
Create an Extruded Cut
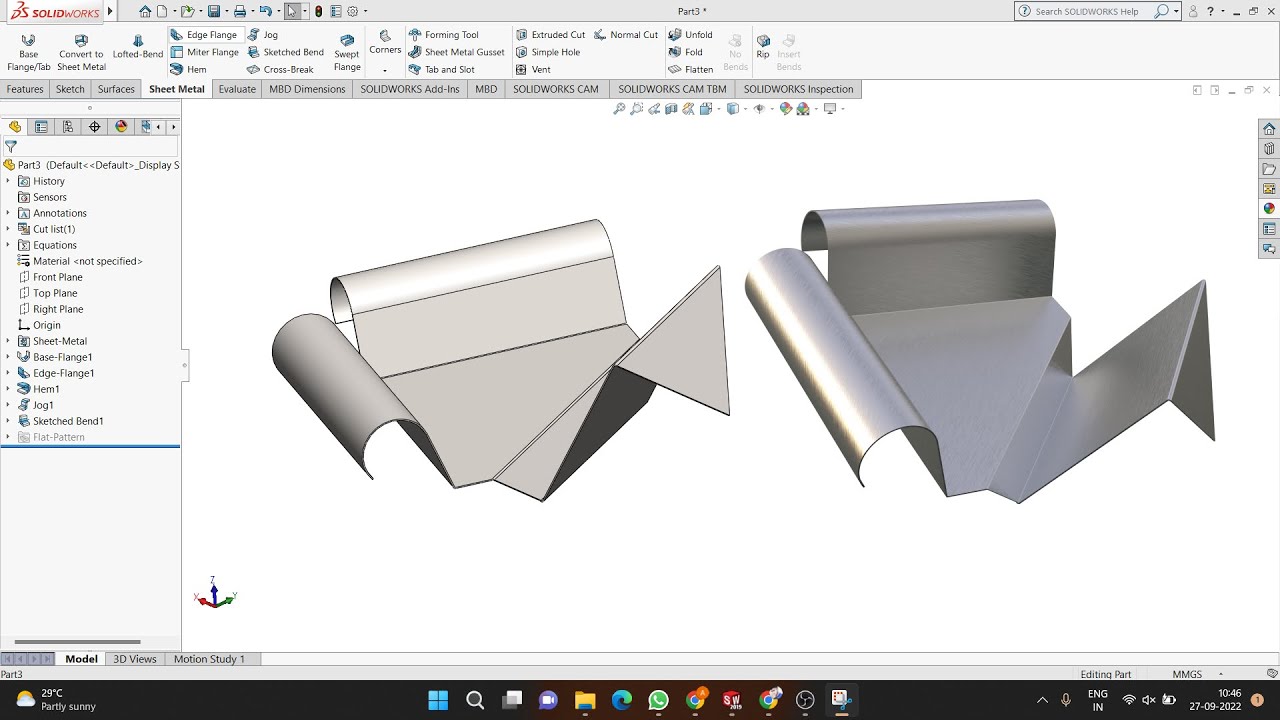coord(551,35)
